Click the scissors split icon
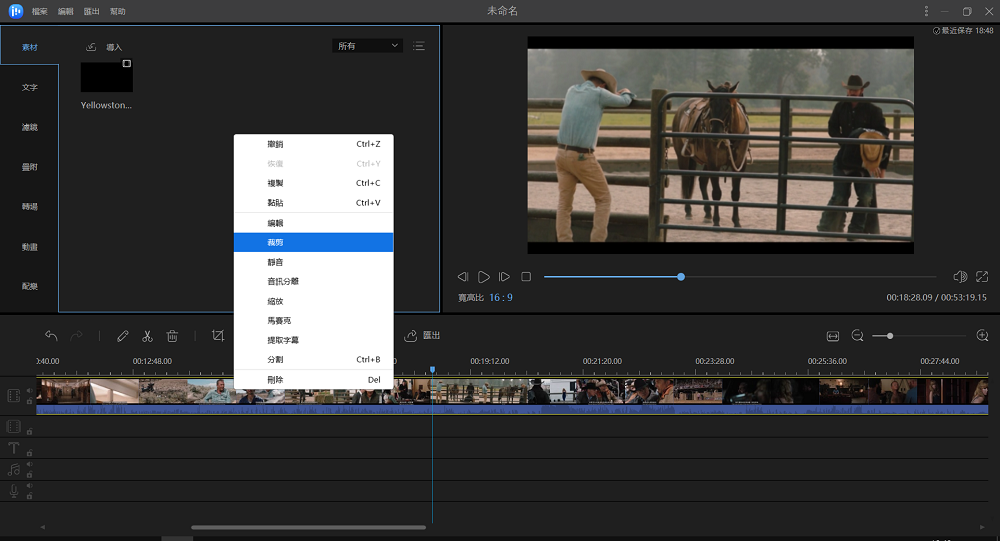 point(147,336)
